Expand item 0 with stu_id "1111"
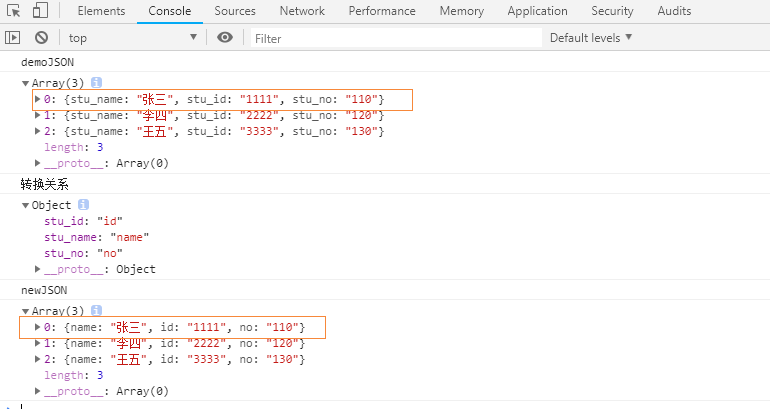The image size is (770, 409). point(37,99)
